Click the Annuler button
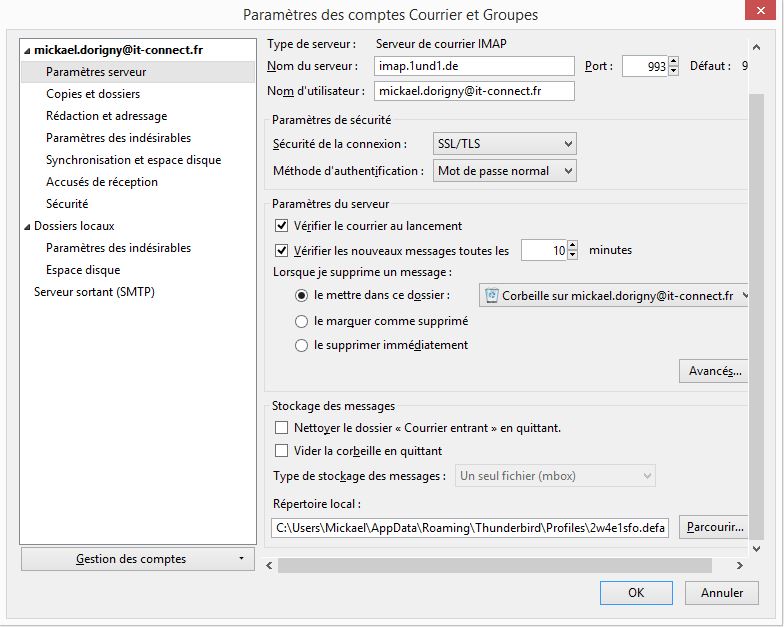 (722, 592)
